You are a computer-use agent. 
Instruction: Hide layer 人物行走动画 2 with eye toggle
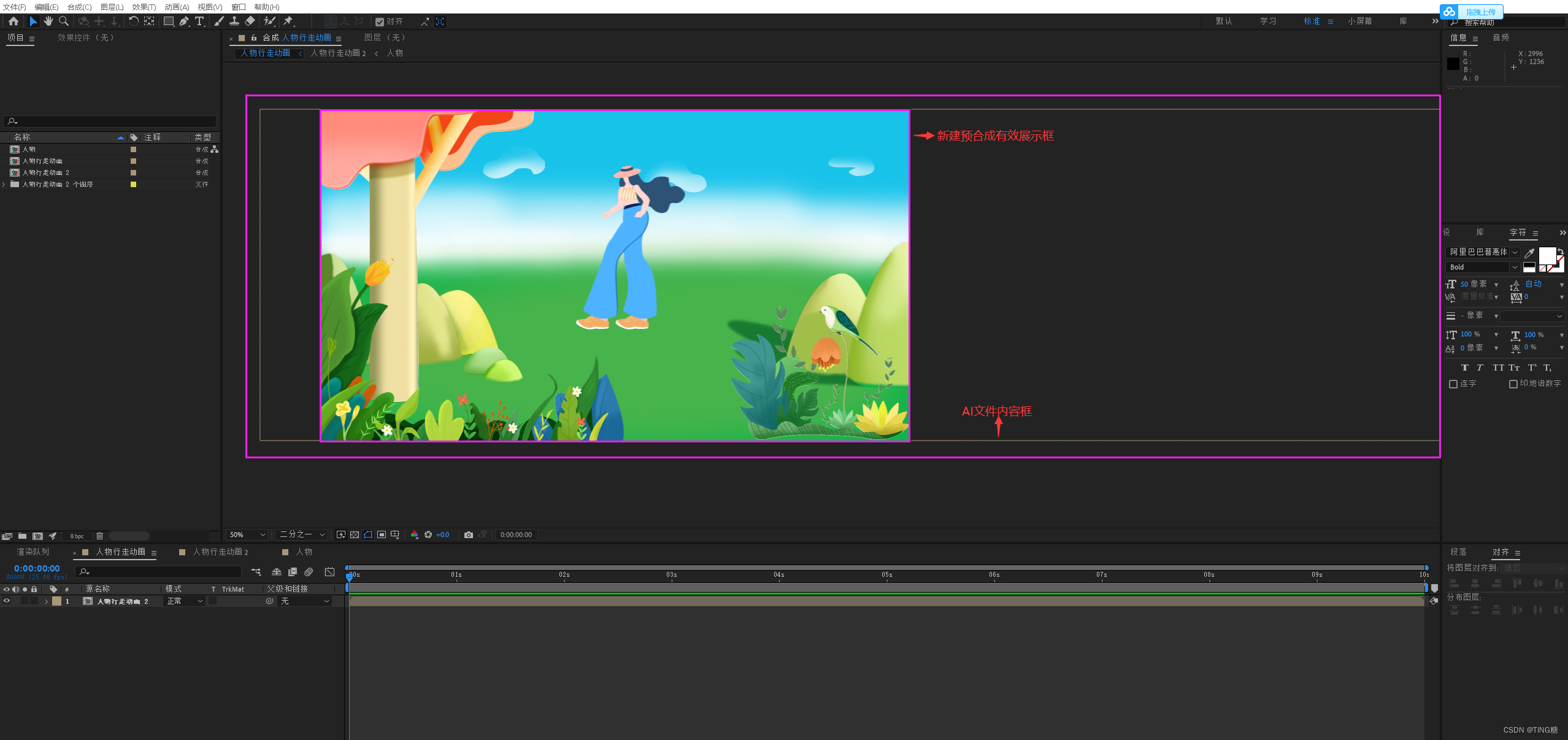7,601
